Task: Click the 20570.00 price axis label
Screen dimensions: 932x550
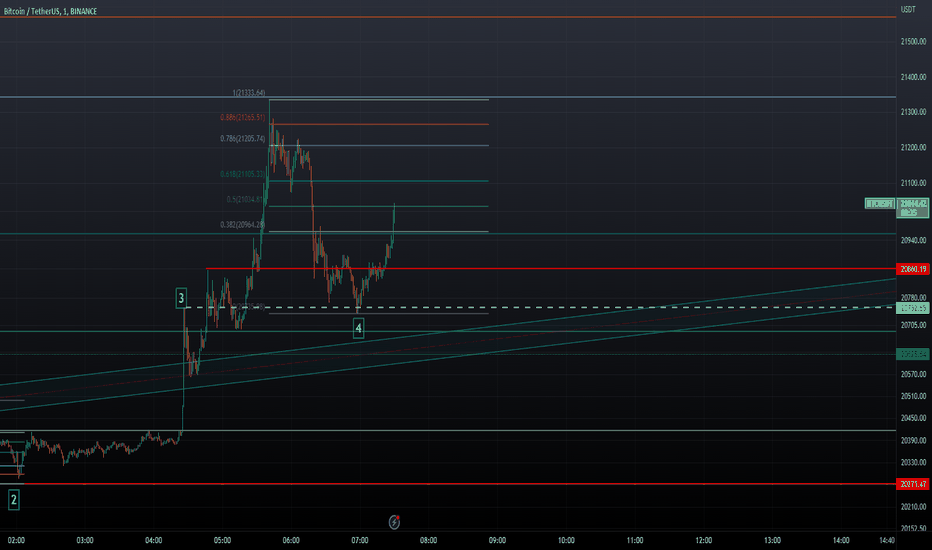Action: tap(914, 374)
